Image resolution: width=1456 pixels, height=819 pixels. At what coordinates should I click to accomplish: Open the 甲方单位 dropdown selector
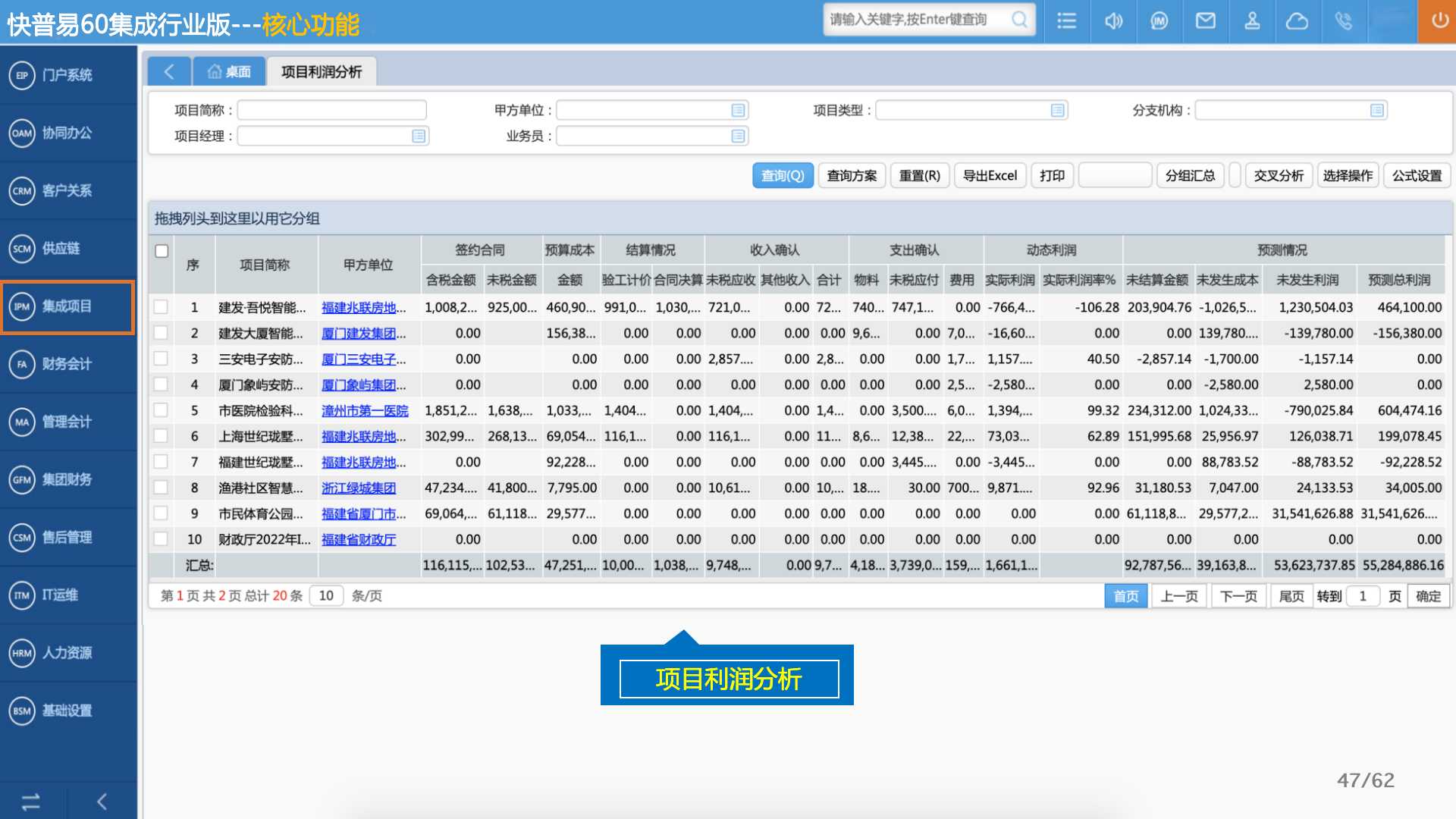(x=738, y=111)
